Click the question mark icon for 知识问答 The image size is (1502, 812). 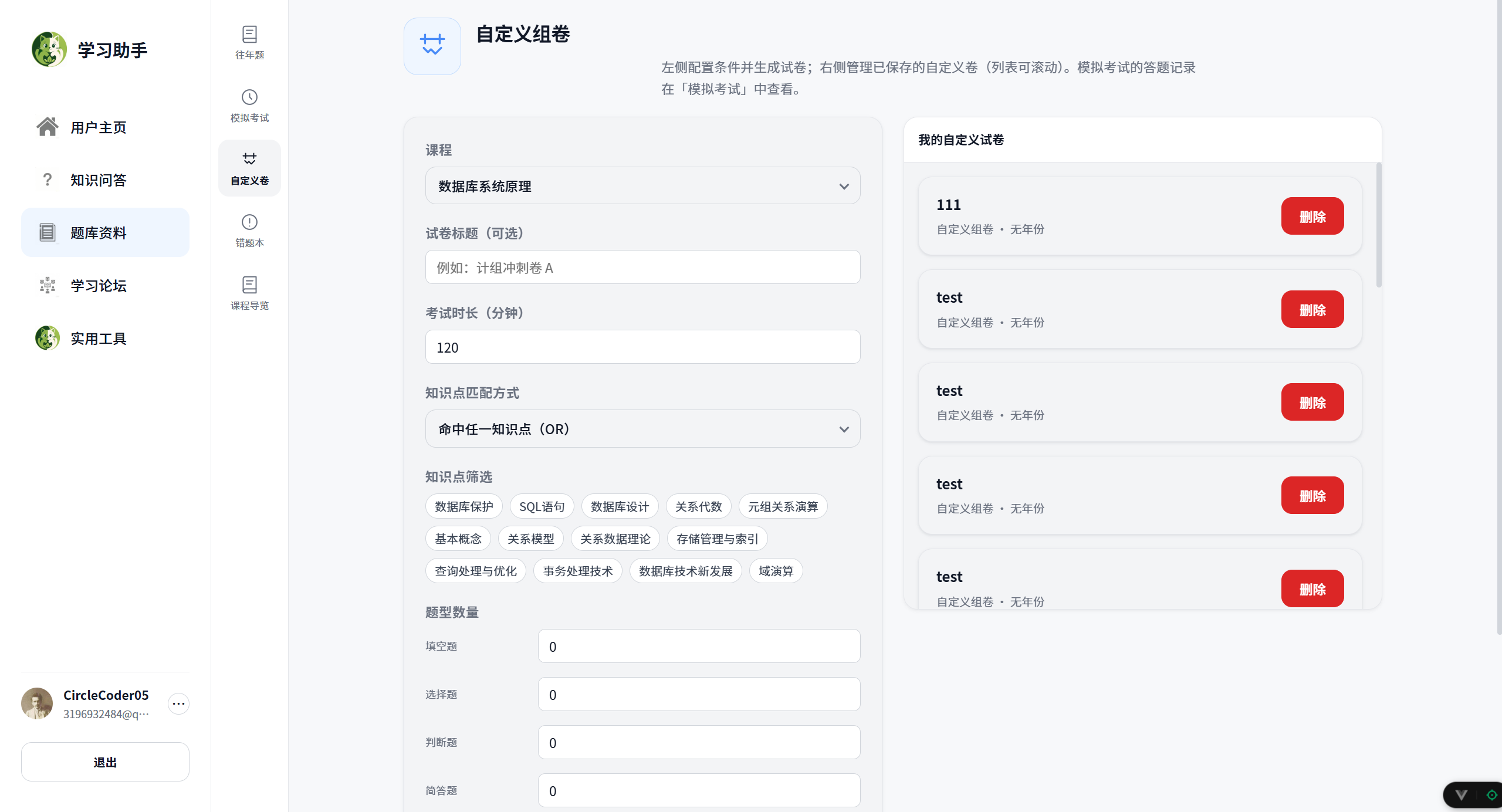pos(48,180)
